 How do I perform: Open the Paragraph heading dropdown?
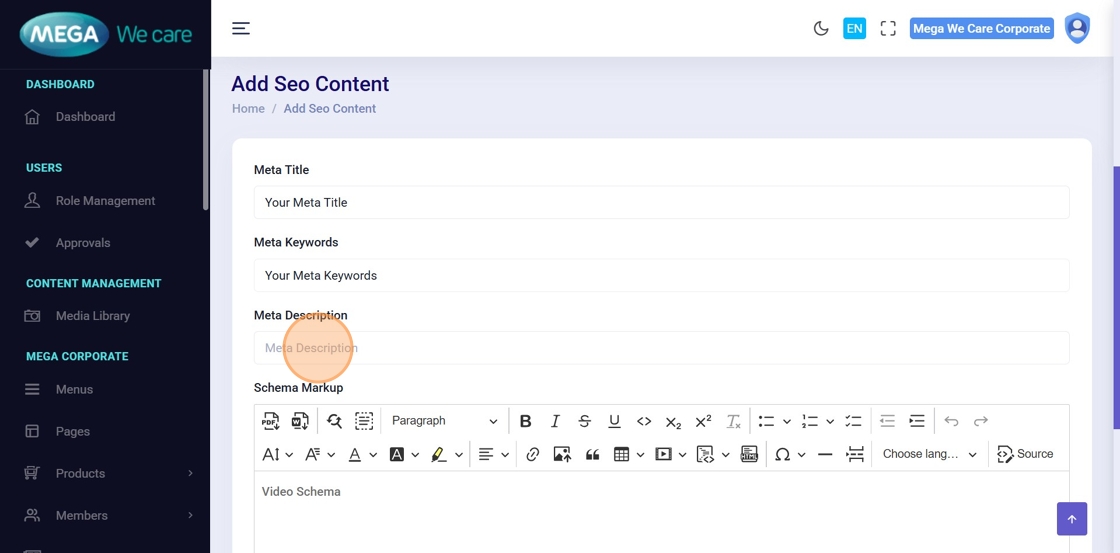pyautogui.click(x=444, y=421)
